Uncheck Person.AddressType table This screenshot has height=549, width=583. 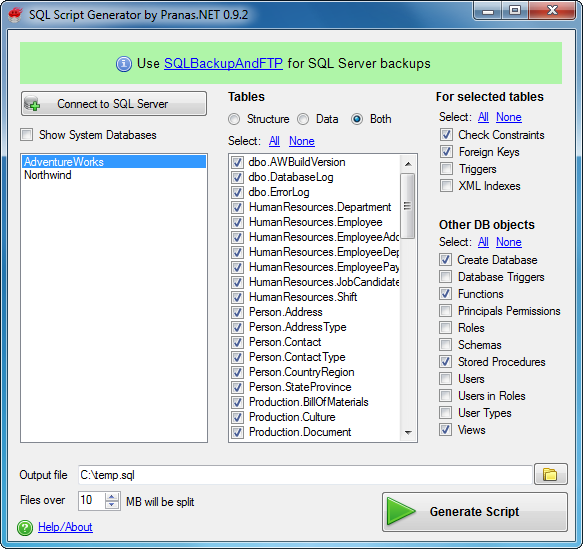[x=237, y=327]
